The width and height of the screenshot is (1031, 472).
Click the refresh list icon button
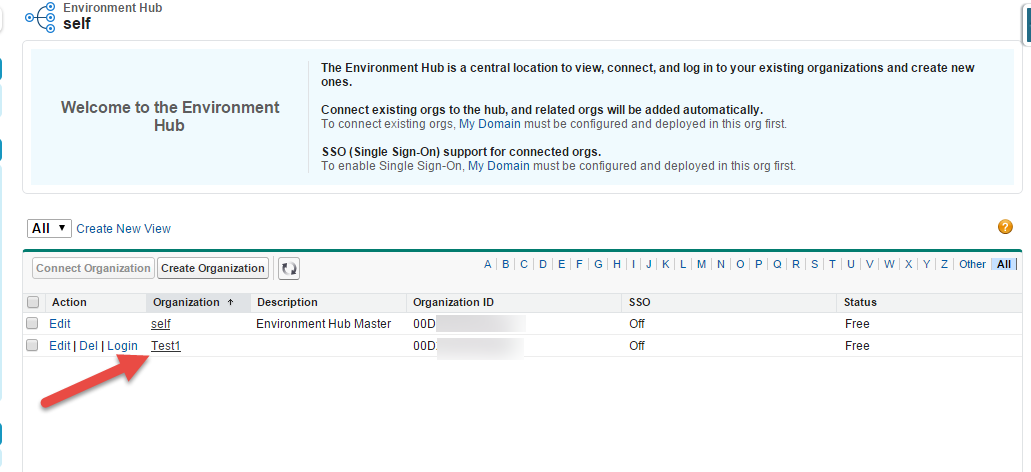coord(288,268)
